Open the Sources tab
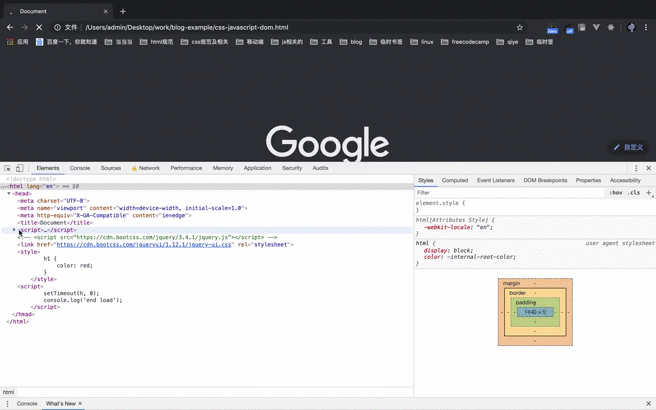656x410 pixels. coord(111,168)
